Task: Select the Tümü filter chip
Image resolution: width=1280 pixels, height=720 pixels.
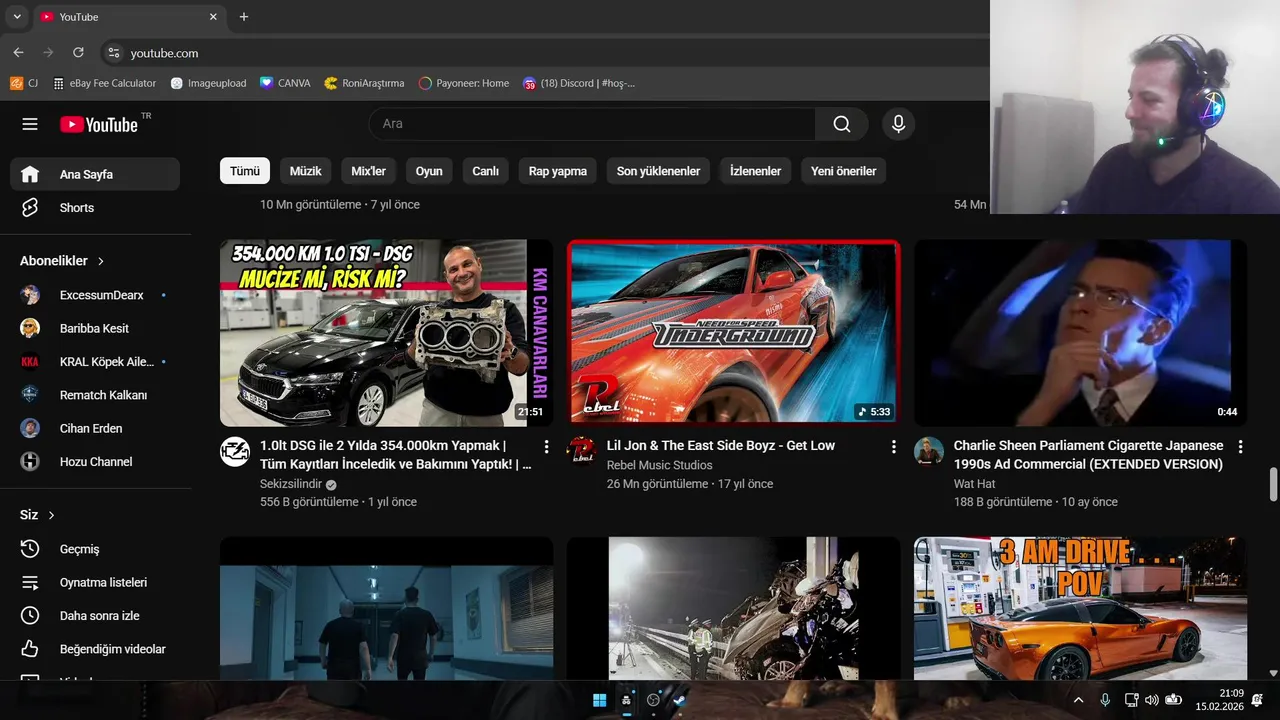Action: [245, 171]
